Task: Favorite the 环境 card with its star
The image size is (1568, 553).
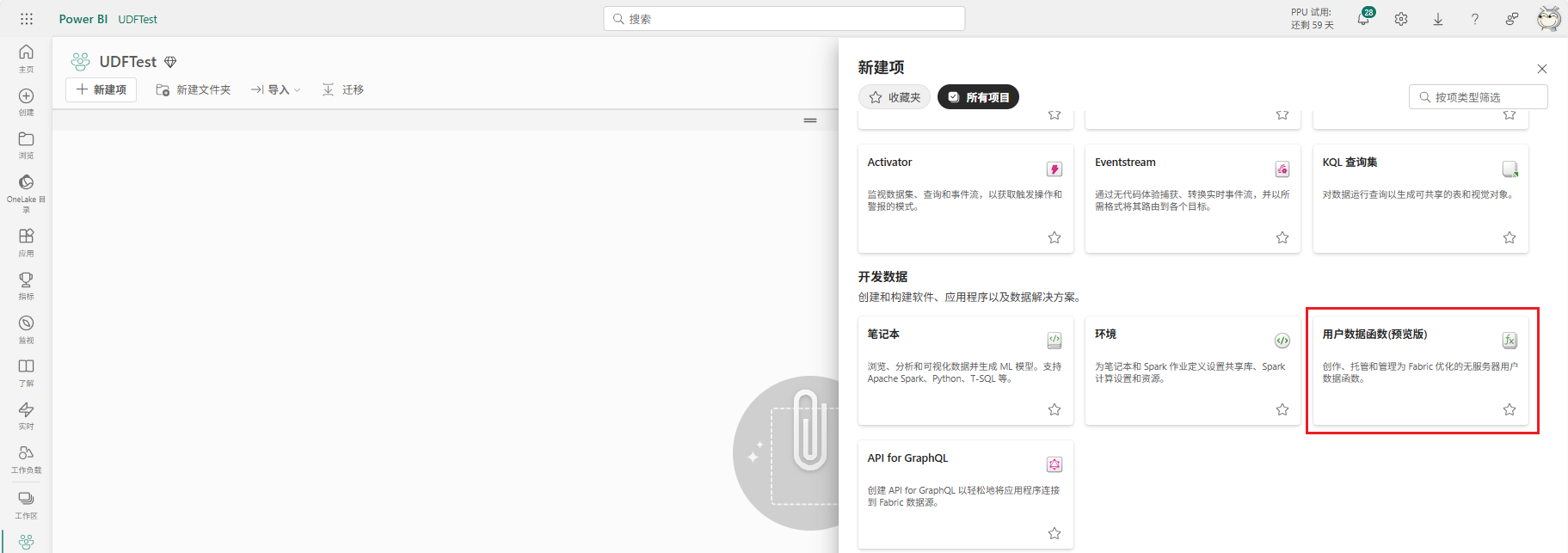Action: coord(1282,409)
